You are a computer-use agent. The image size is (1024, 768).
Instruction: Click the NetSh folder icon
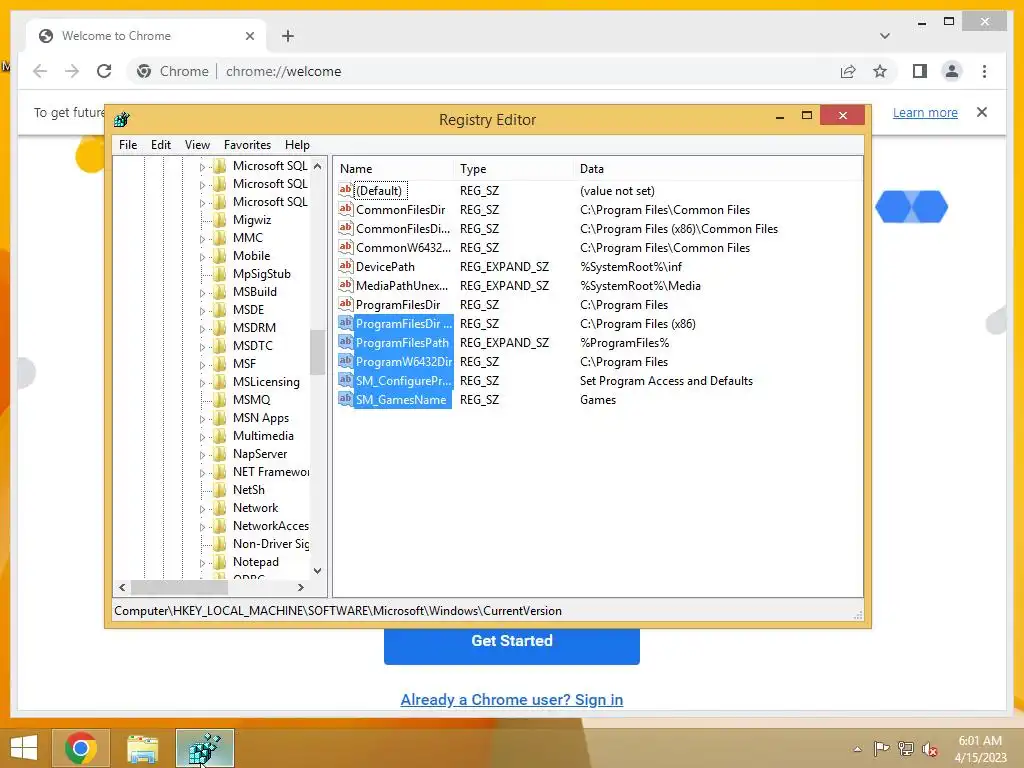(x=220, y=490)
